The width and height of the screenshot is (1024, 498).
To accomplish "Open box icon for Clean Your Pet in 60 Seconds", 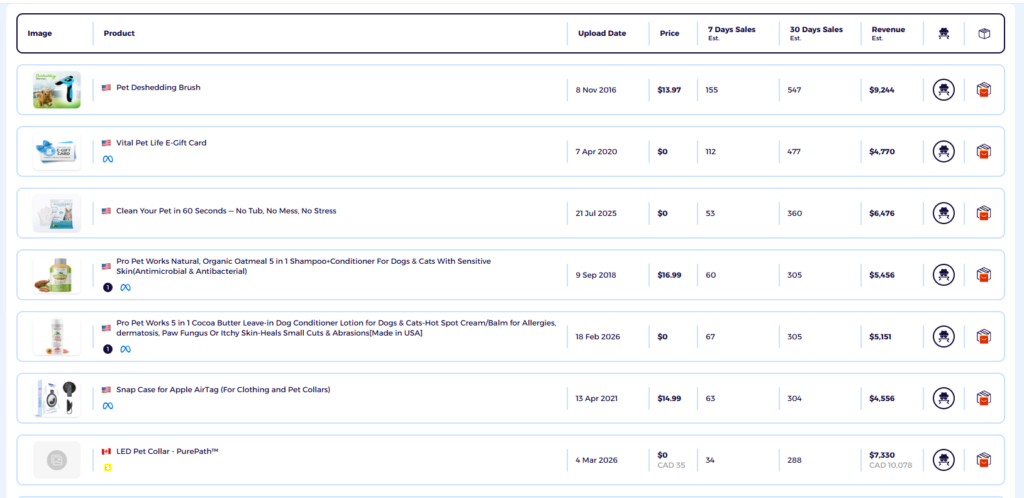I will (x=984, y=213).
